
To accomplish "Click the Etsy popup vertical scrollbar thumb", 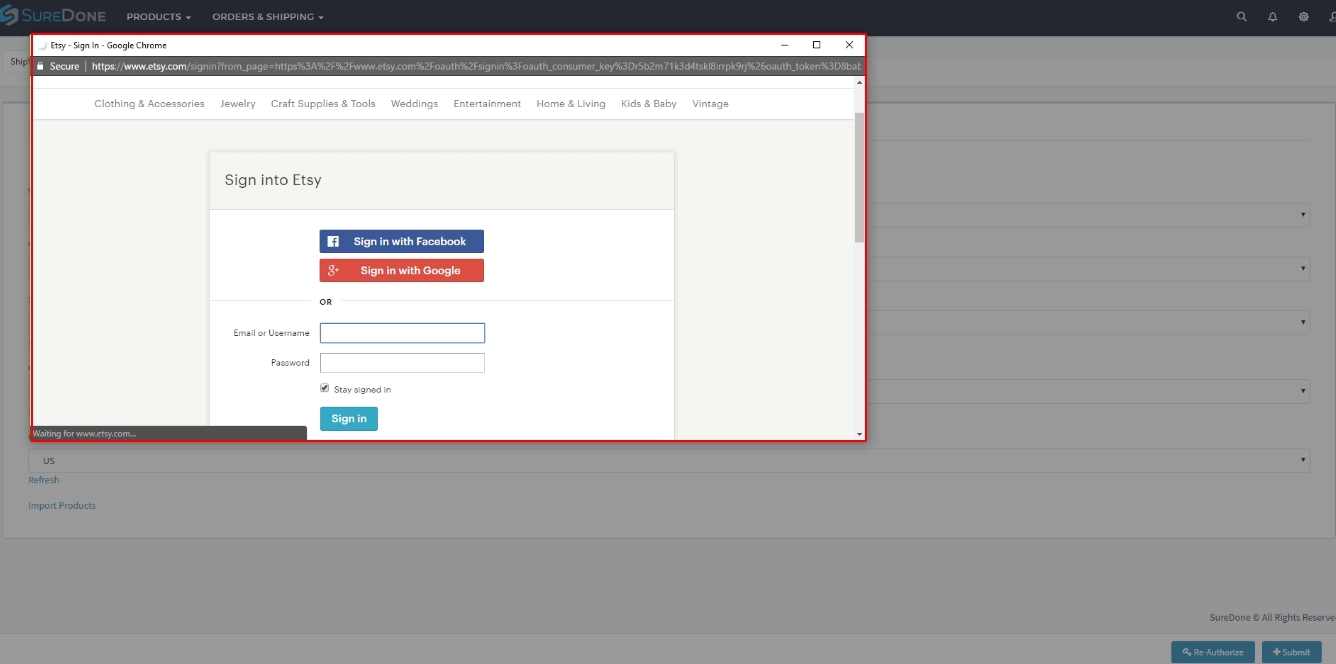I will coord(859,176).
